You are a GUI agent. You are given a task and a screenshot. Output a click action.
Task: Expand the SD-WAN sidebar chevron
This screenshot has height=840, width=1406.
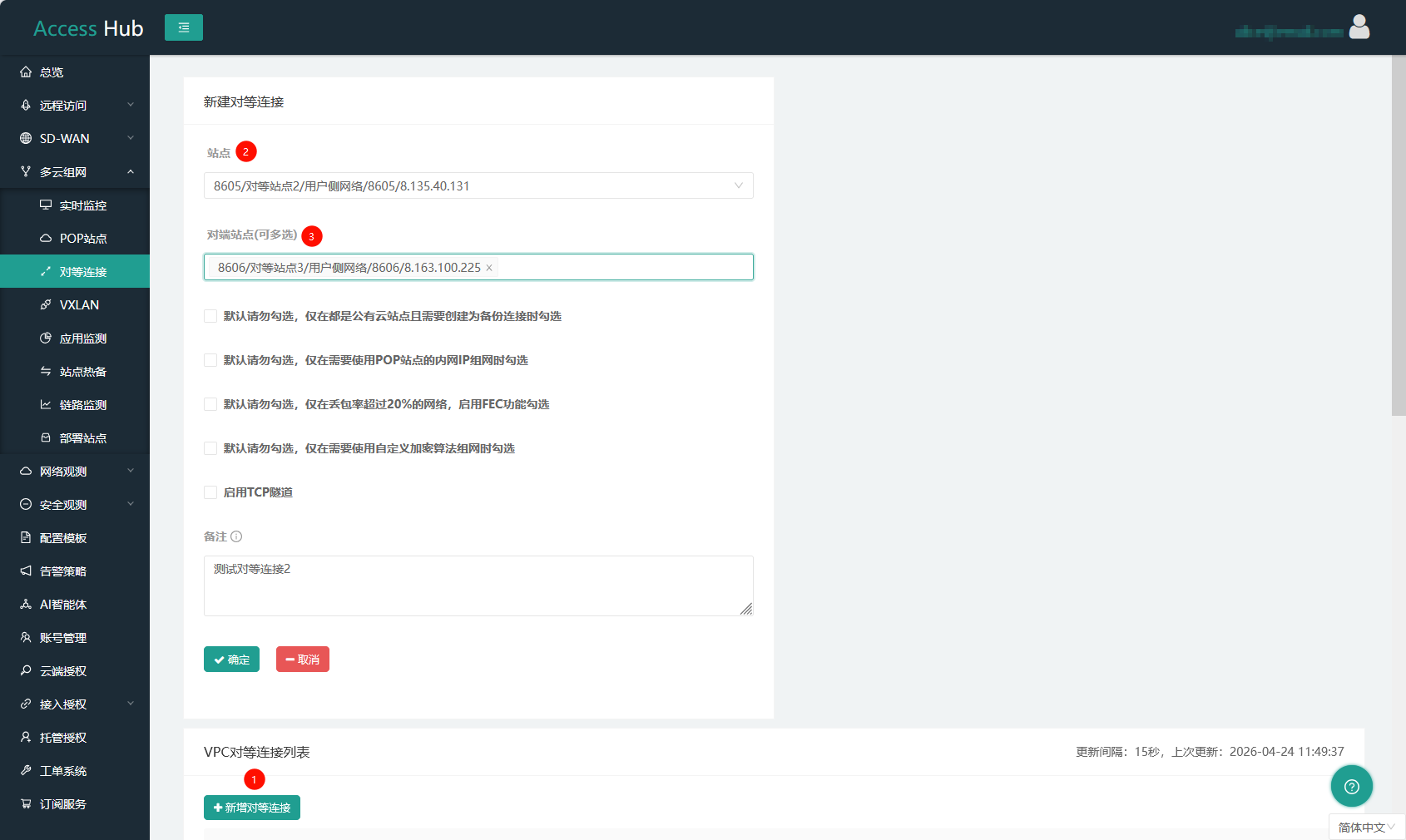[131, 138]
